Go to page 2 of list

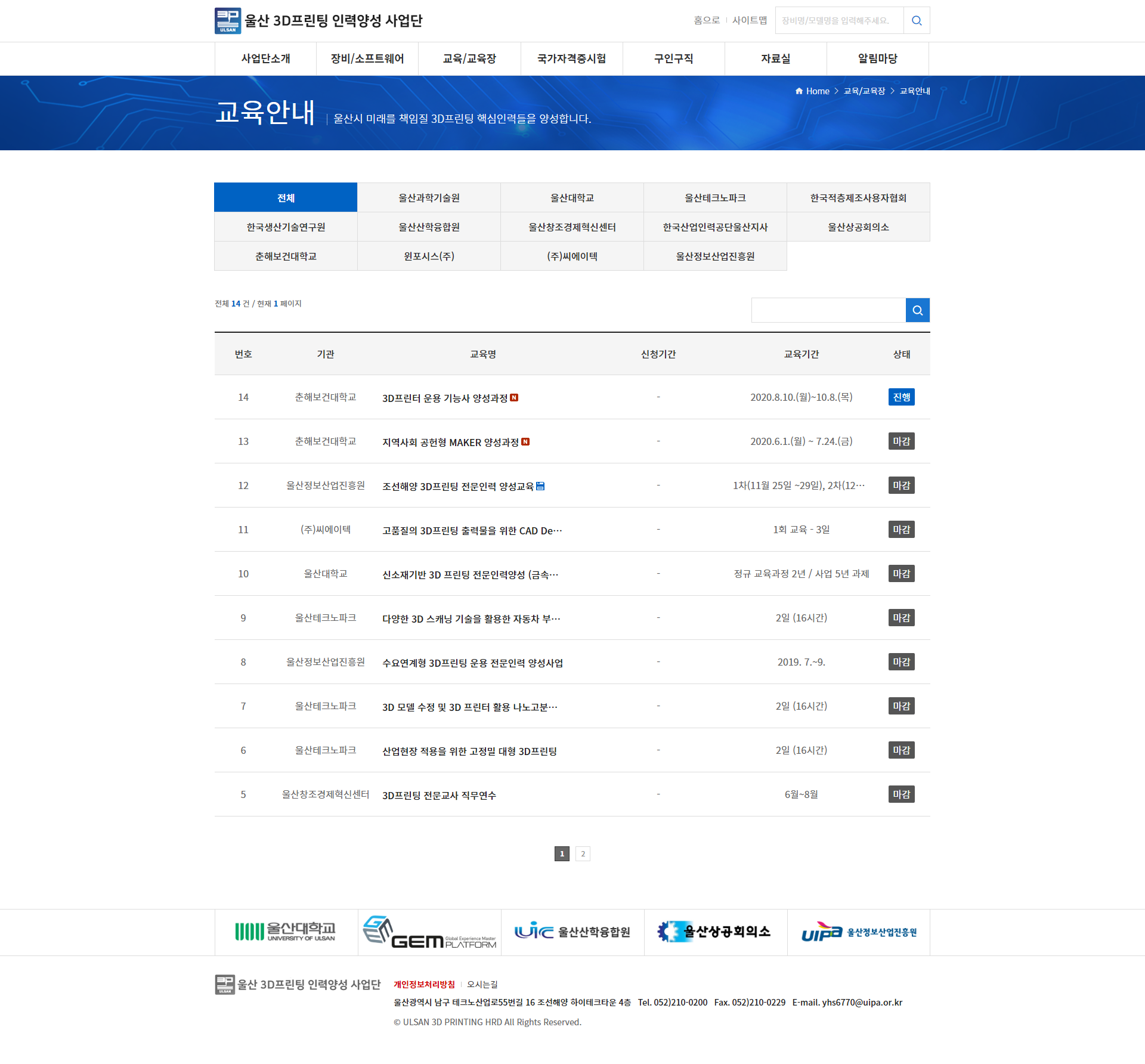(583, 854)
